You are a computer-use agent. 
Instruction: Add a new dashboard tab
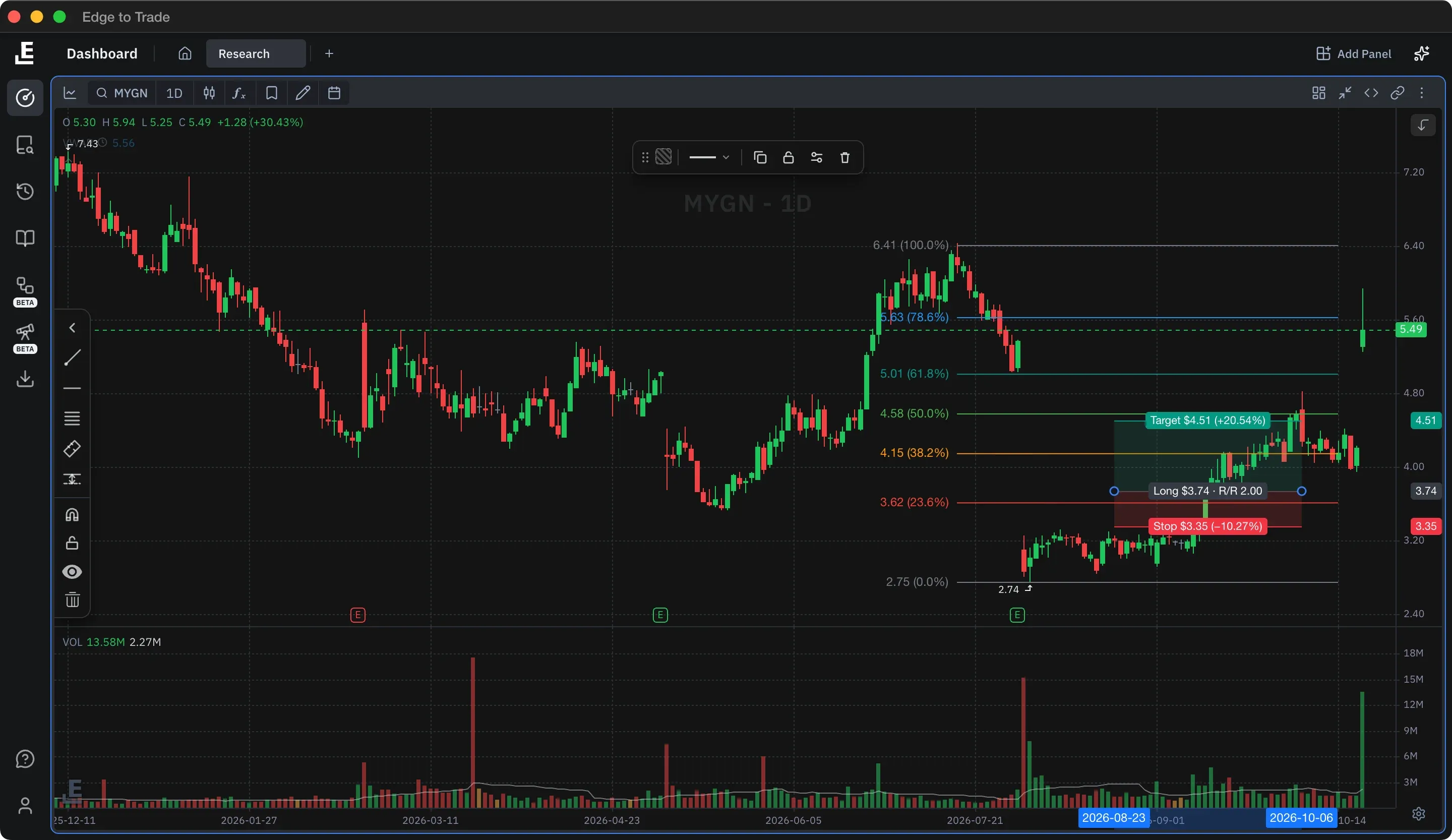point(329,53)
